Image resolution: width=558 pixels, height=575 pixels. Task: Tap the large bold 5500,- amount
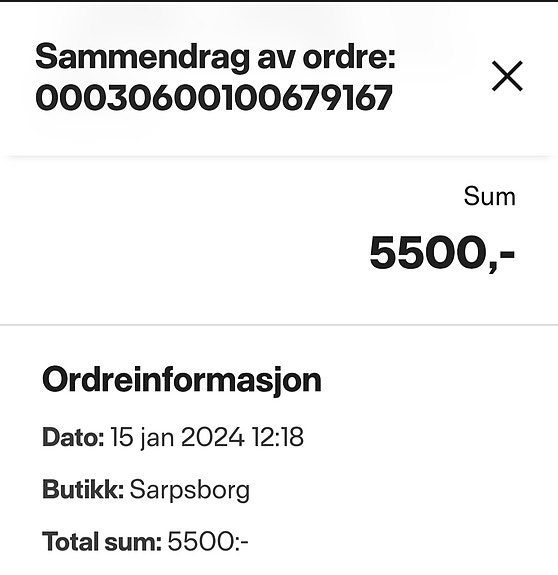tap(442, 253)
